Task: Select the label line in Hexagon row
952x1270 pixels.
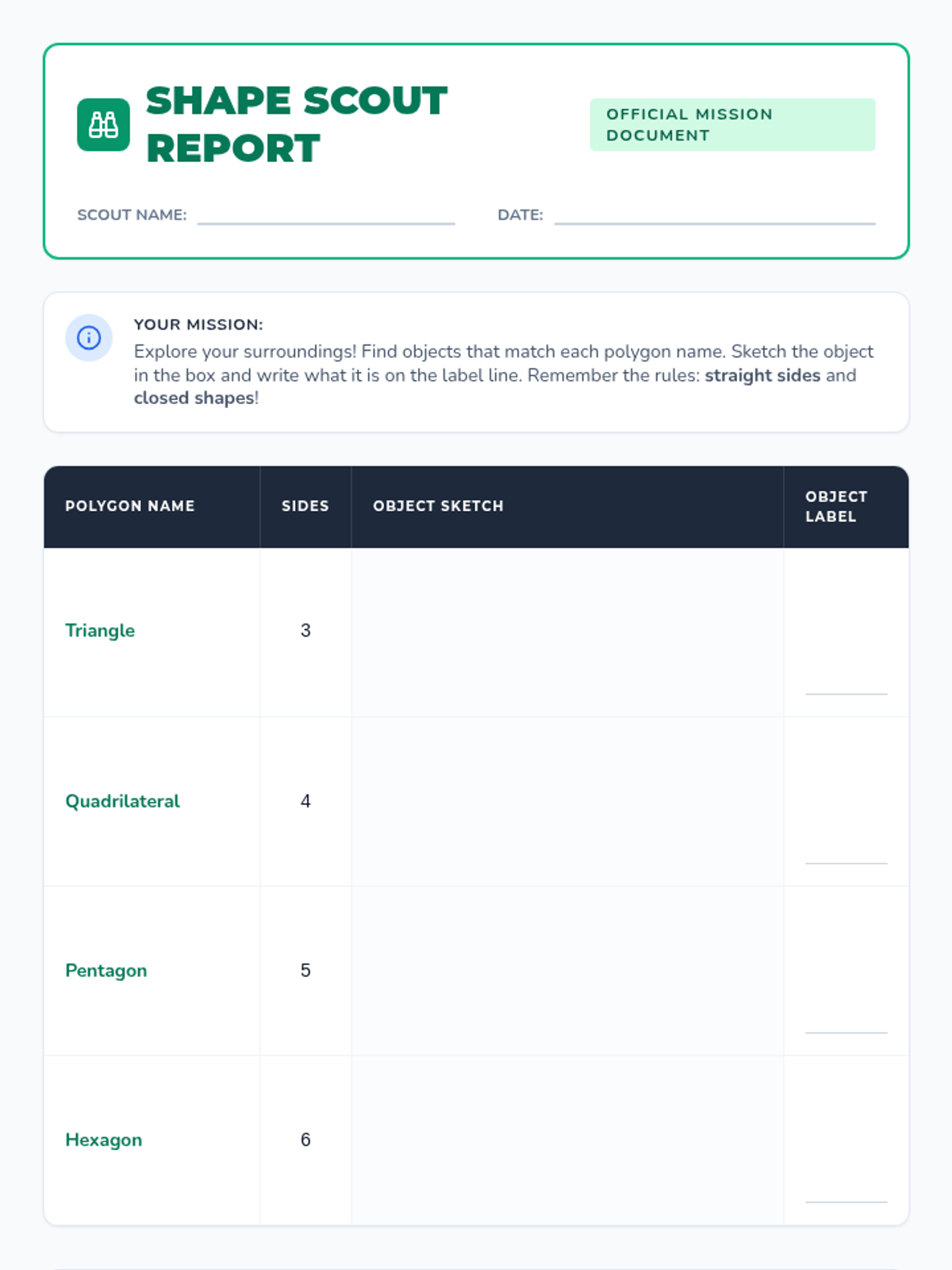Action: (x=846, y=1201)
